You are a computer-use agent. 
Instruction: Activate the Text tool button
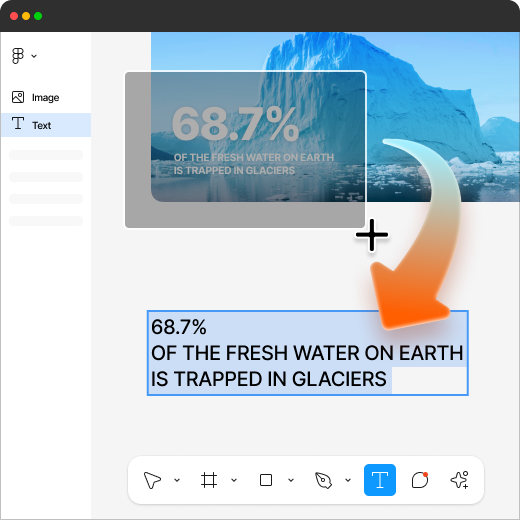click(380, 480)
